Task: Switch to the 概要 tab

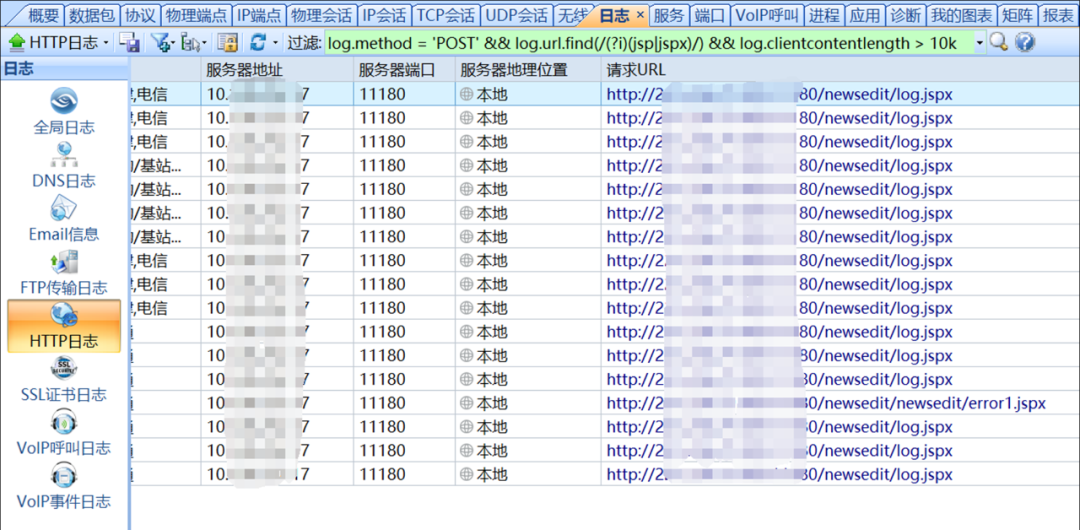Action: tap(44, 15)
